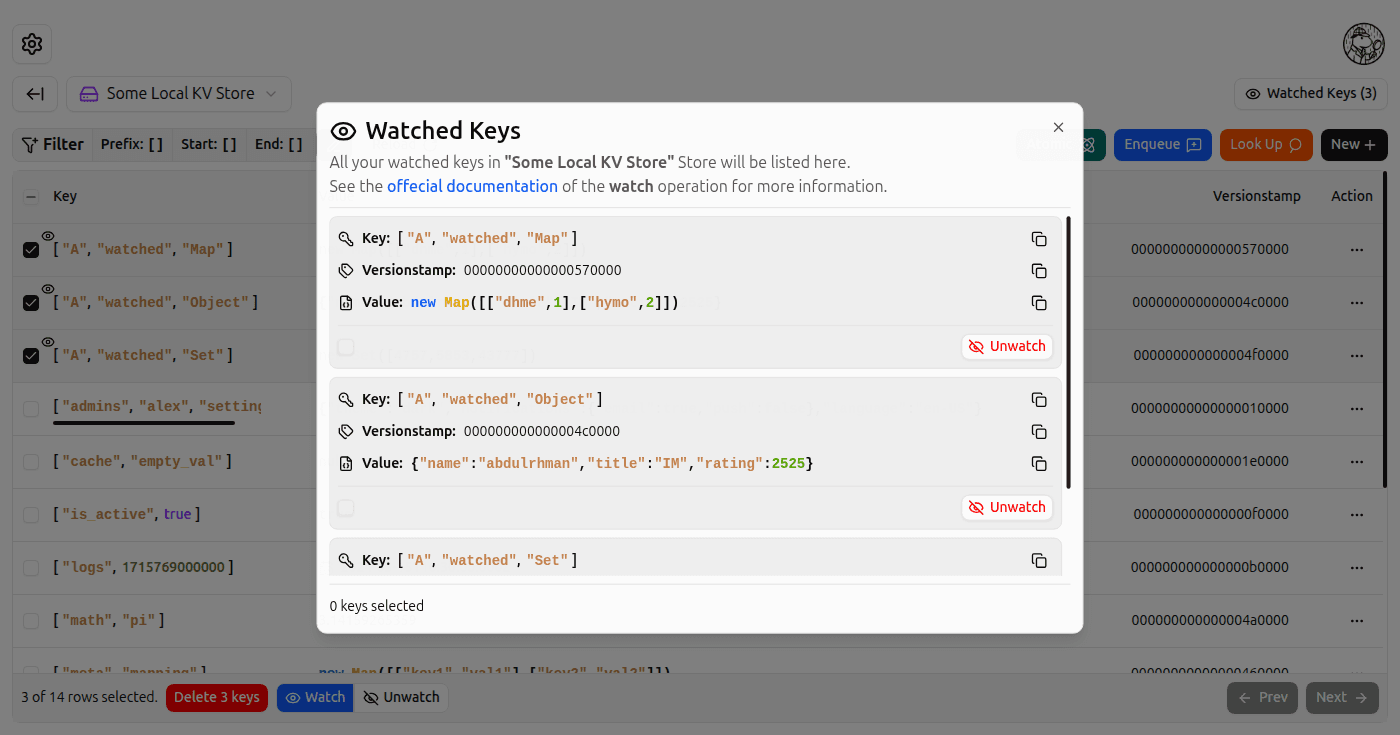Check the "cache","empty_val" row checkbox
Screen dimensions: 1400x735
tap(31, 462)
